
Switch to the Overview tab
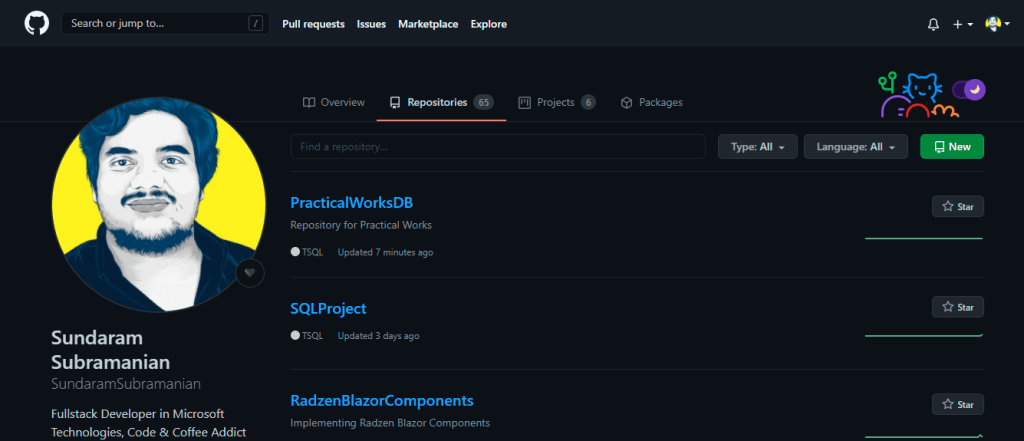click(x=334, y=102)
